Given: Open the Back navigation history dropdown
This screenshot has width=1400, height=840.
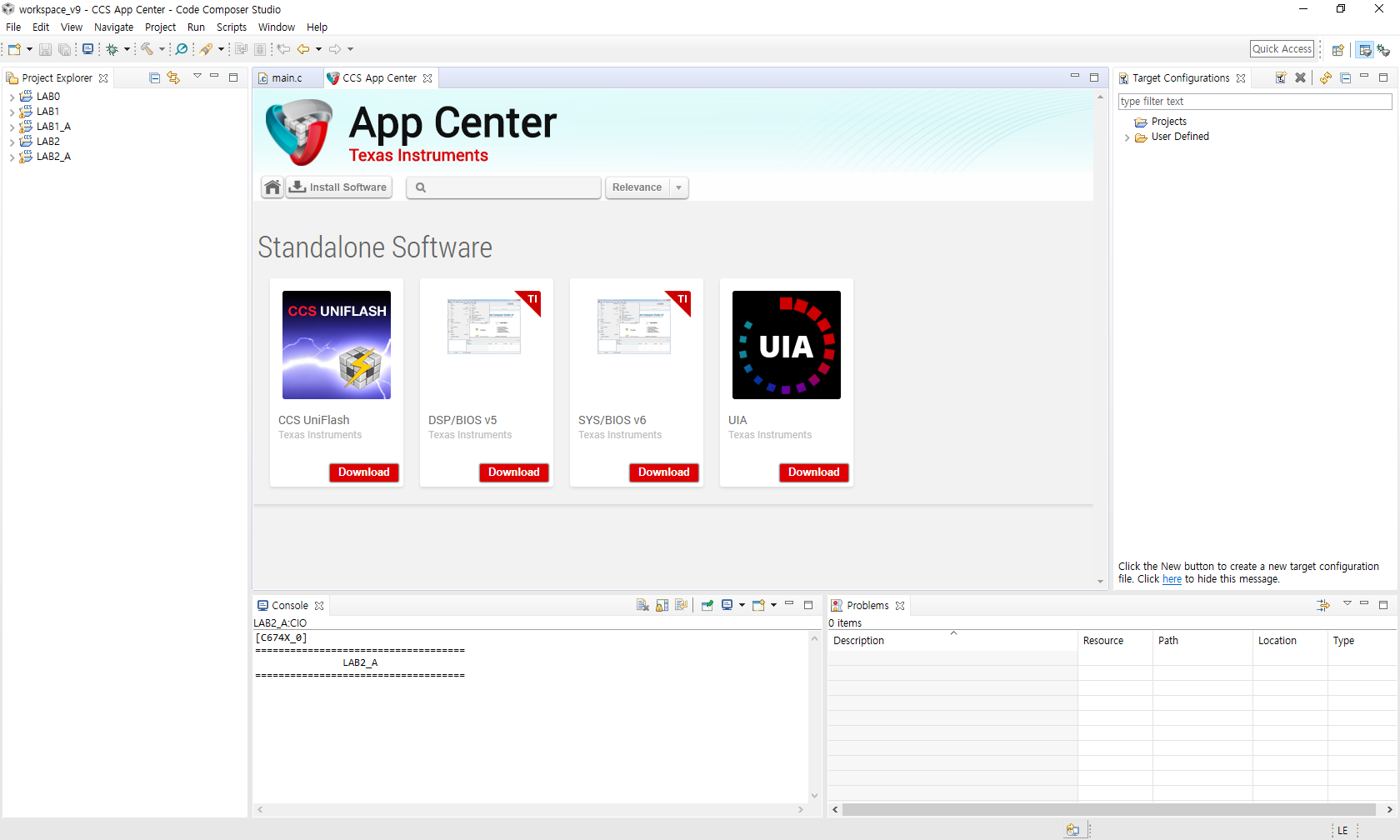Looking at the screenshot, I should (x=318, y=49).
